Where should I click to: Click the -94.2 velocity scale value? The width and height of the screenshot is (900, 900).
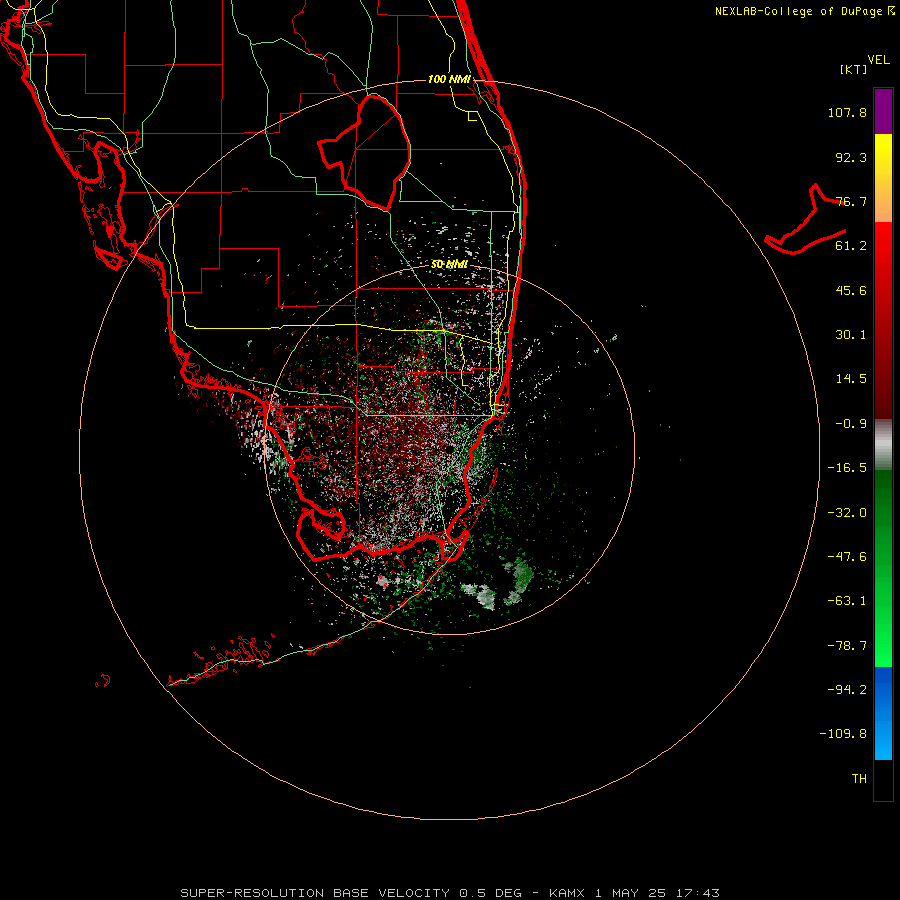pos(847,689)
